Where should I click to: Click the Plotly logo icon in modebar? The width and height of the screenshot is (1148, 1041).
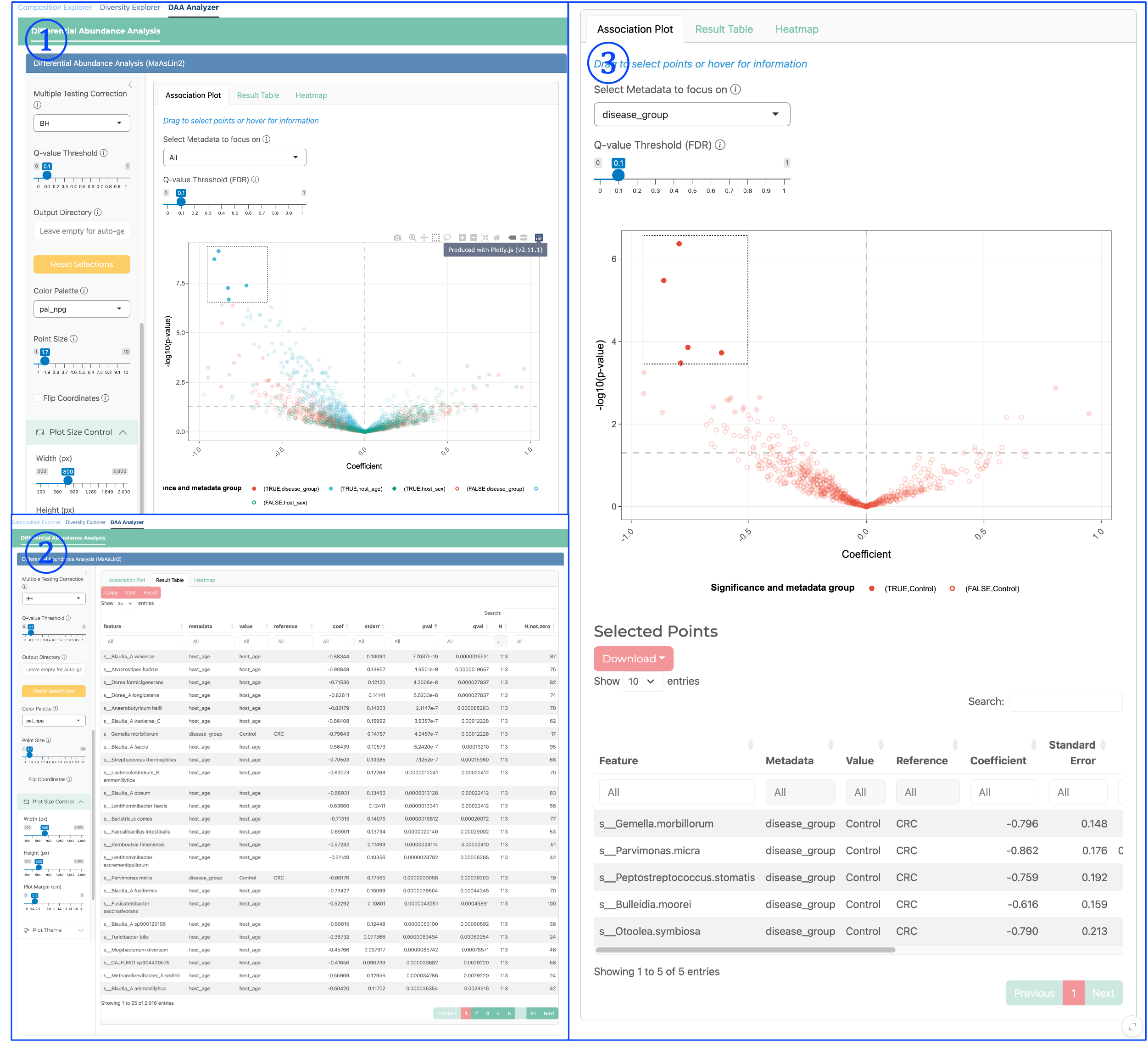[x=539, y=238]
